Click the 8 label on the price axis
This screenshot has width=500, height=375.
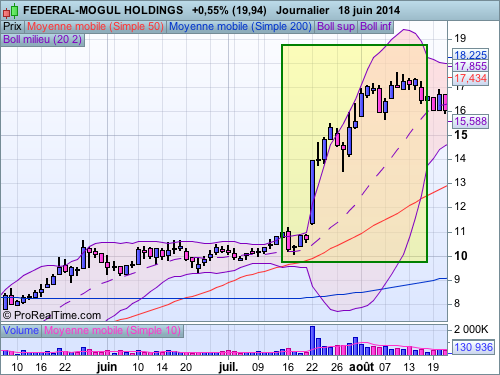pos(457,304)
